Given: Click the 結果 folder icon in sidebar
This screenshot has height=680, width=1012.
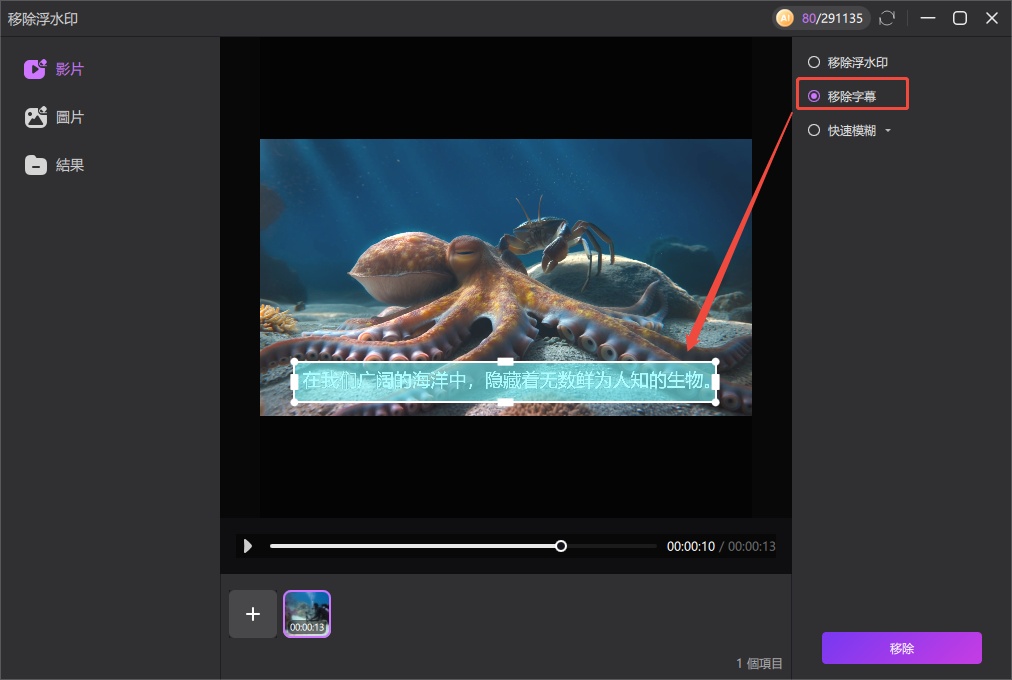Looking at the screenshot, I should click(x=36, y=165).
